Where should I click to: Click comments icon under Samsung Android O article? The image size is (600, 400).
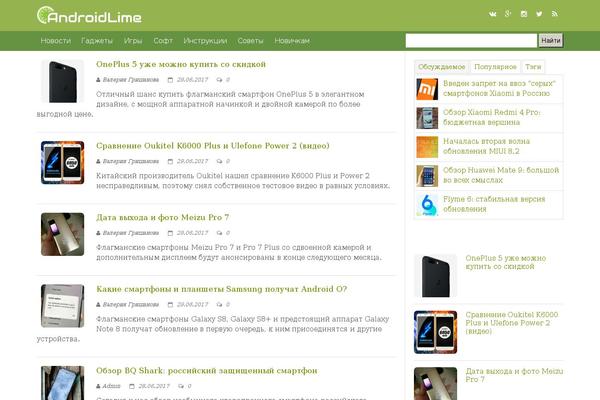point(219,305)
